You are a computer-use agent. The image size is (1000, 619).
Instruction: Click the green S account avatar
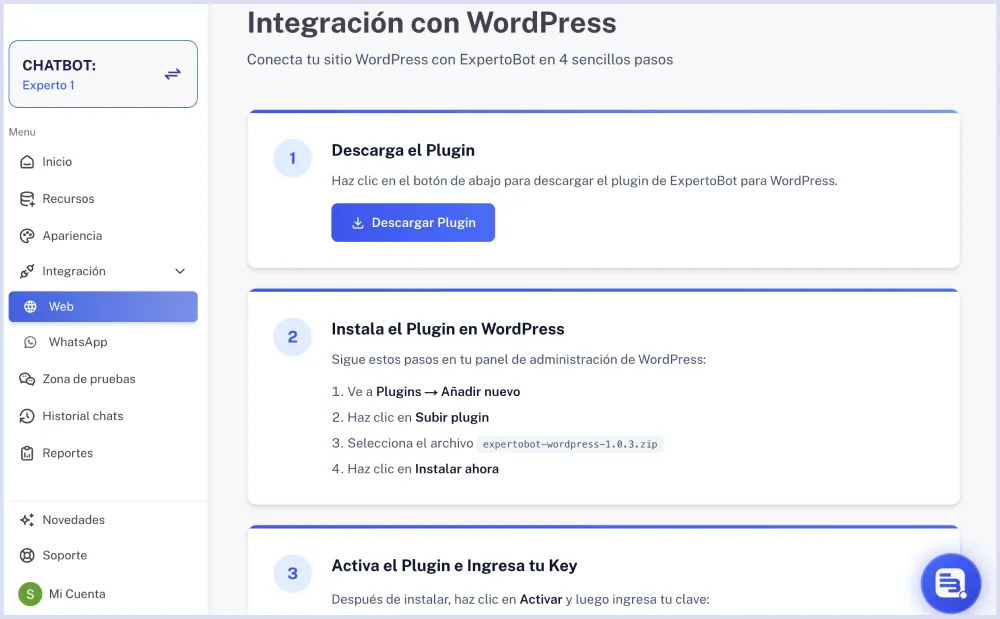[30, 594]
